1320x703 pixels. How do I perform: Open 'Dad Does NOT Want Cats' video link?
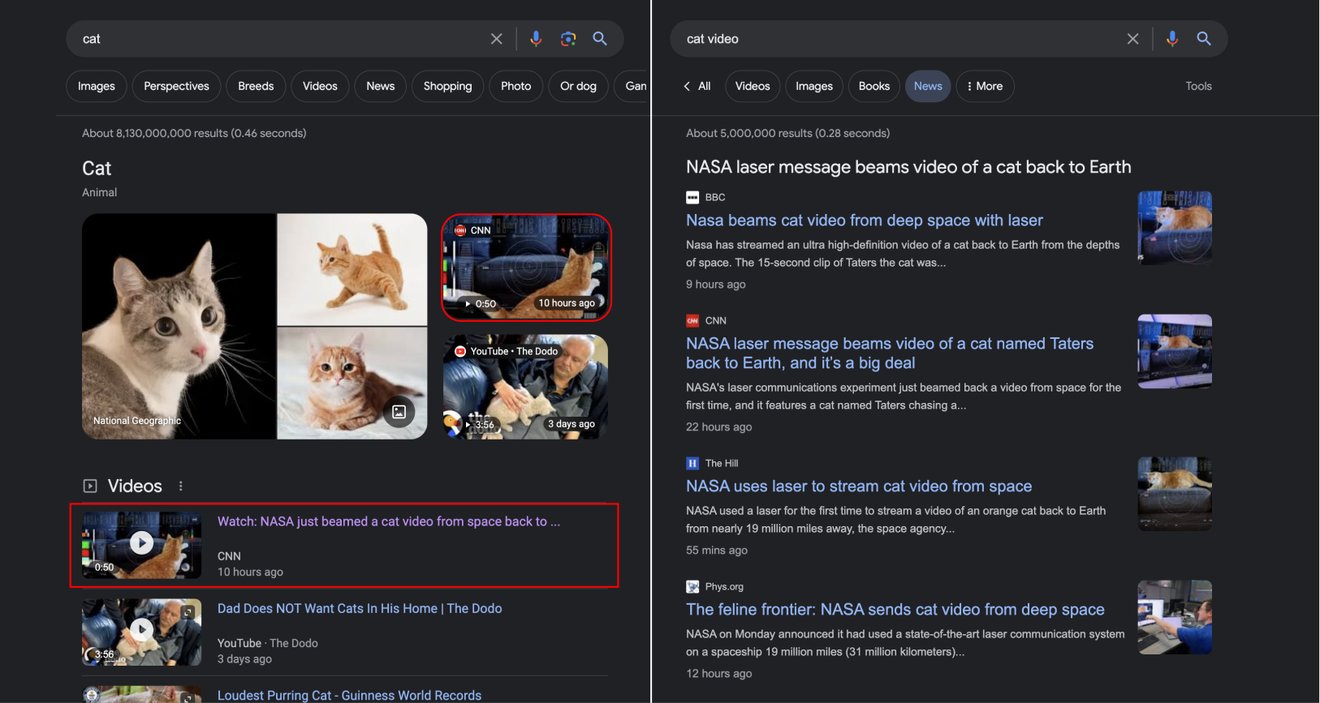pos(359,608)
